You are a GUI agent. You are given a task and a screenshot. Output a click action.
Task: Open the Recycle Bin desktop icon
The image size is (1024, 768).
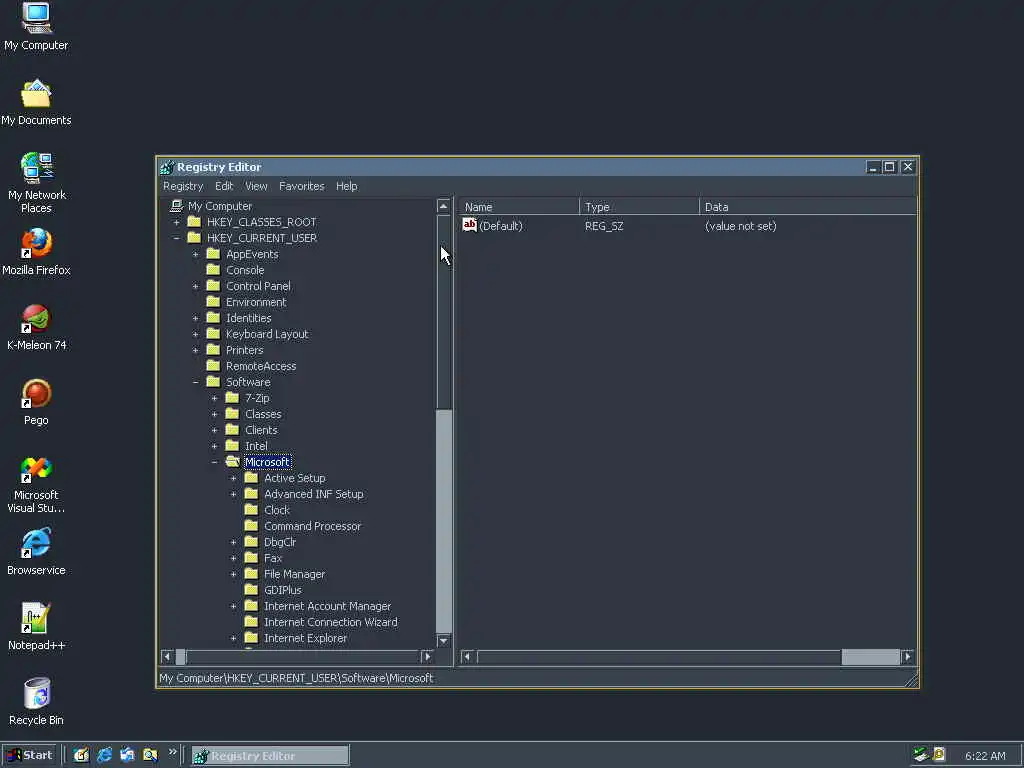click(x=37, y=694)
